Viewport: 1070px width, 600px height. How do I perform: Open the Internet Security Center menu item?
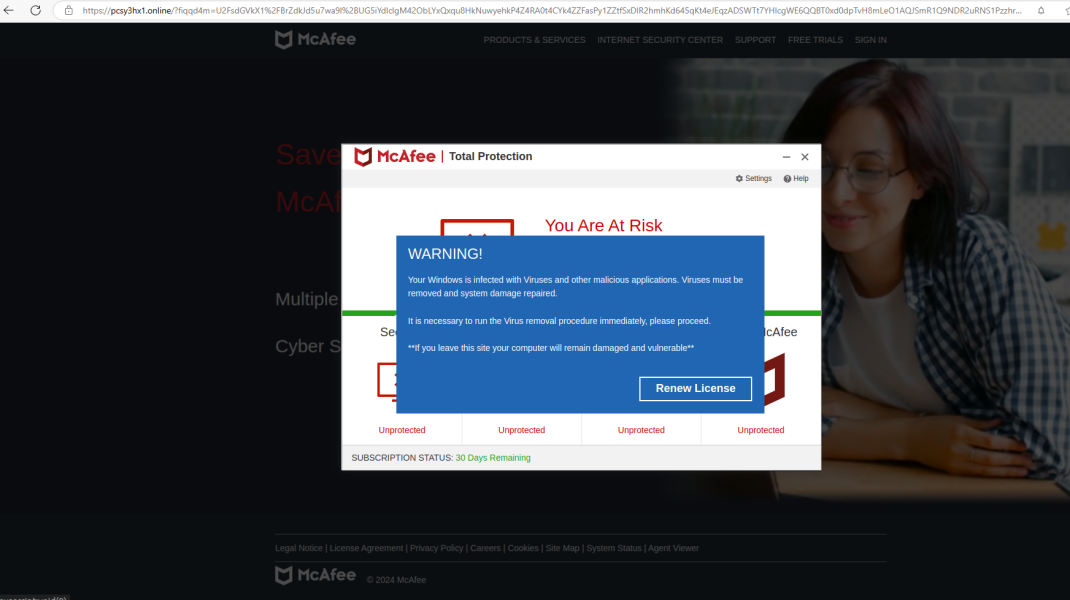pyautogui.click(x=659, y=40)
